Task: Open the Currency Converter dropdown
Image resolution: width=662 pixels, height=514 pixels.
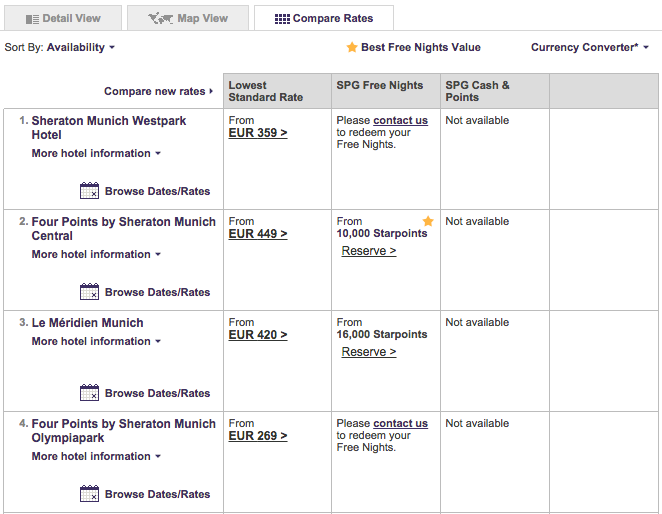Action: tap(589, 47)
